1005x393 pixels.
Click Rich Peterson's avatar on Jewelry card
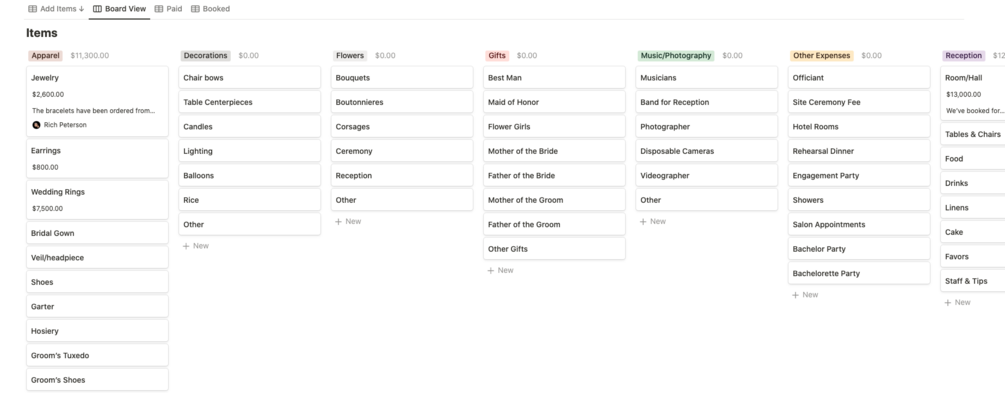(36, 125)
